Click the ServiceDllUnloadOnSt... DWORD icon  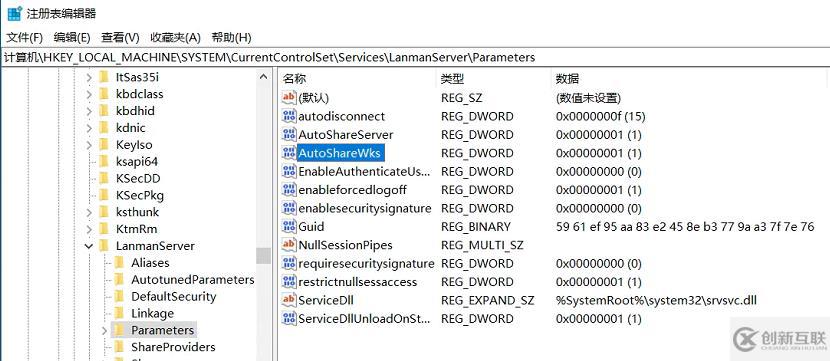[x=289, y=319]
